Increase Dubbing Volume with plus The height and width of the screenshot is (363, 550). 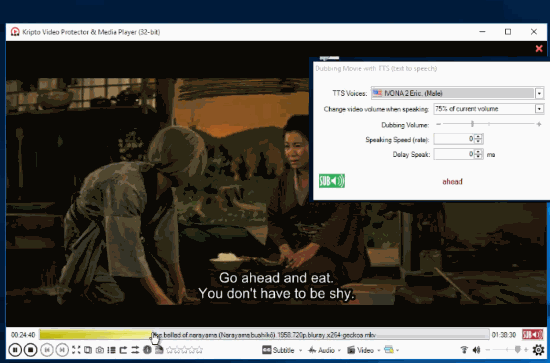539,124
